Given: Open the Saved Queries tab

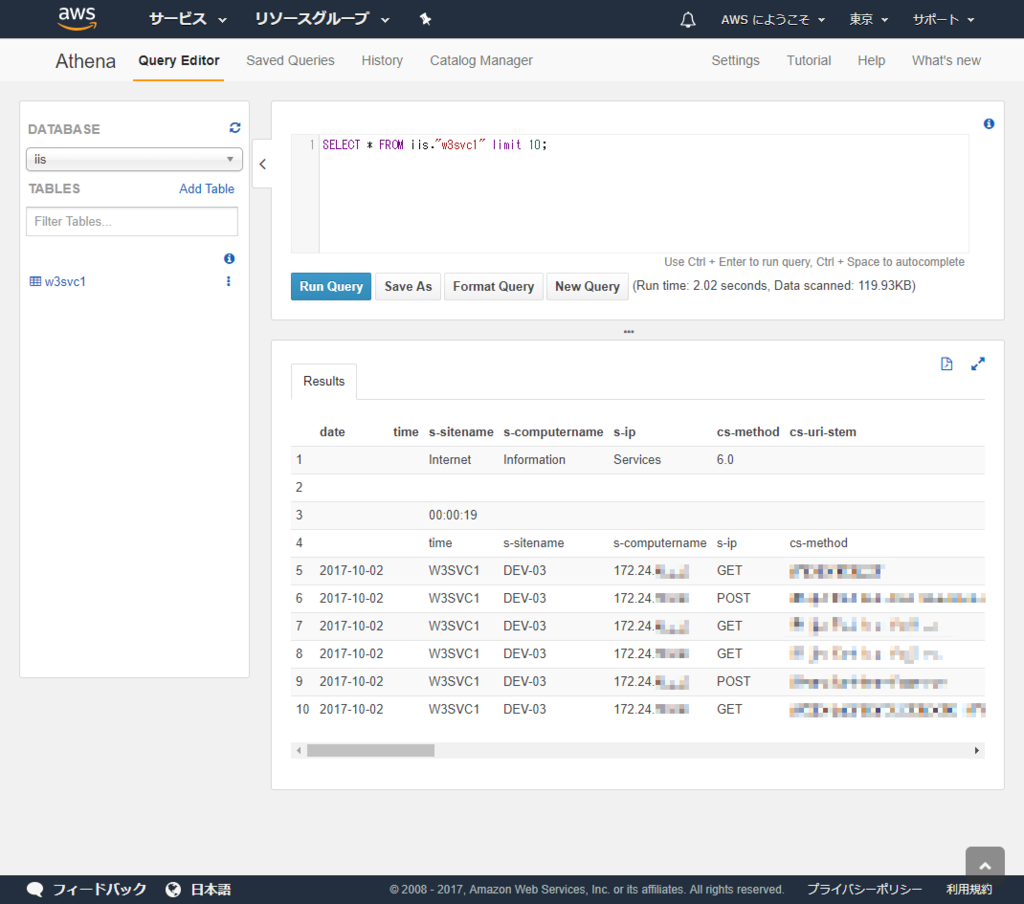Looking at the screenshot, I should tap(290, 61).
